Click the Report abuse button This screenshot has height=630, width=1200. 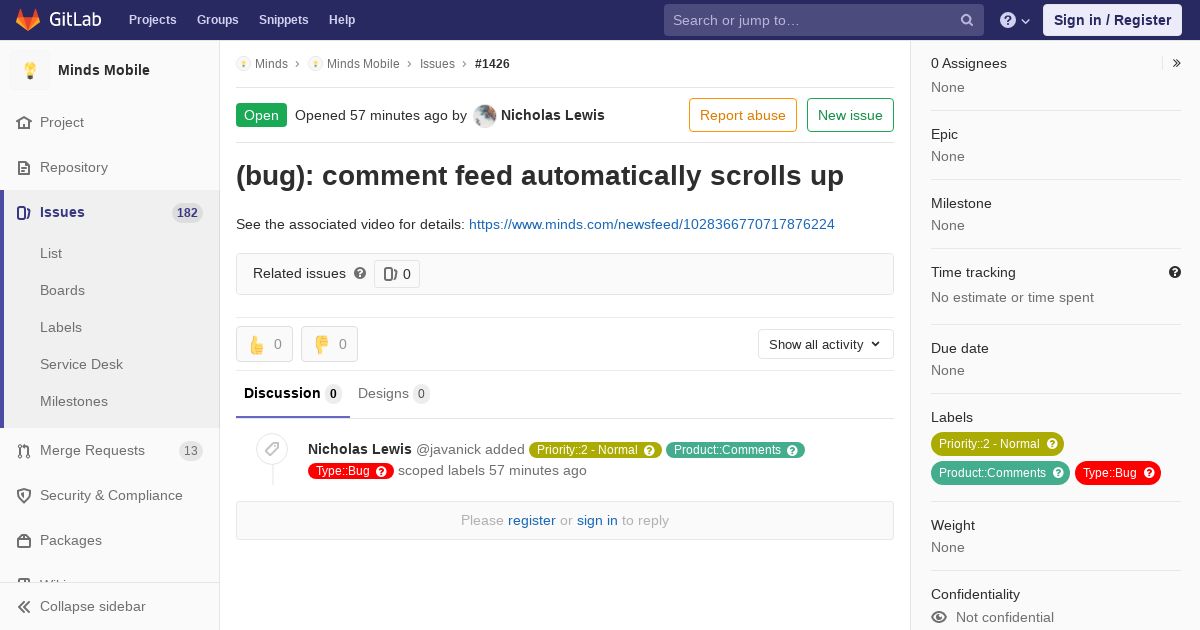[743, 115]
